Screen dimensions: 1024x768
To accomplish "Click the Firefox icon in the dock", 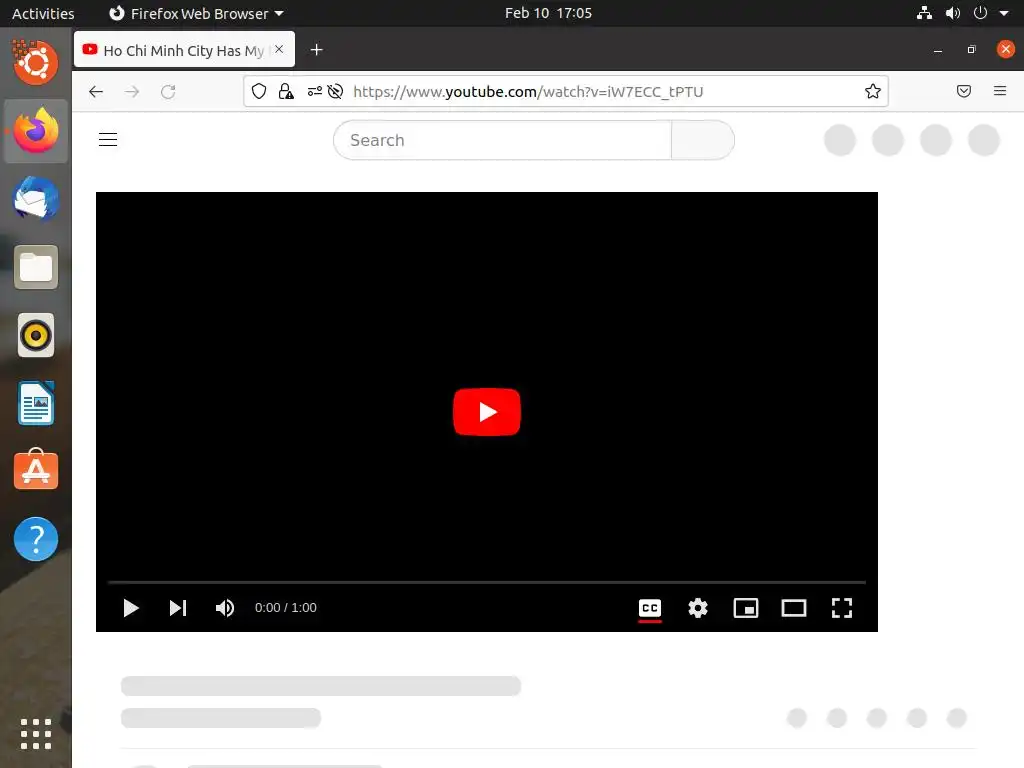I will [35, 131].
